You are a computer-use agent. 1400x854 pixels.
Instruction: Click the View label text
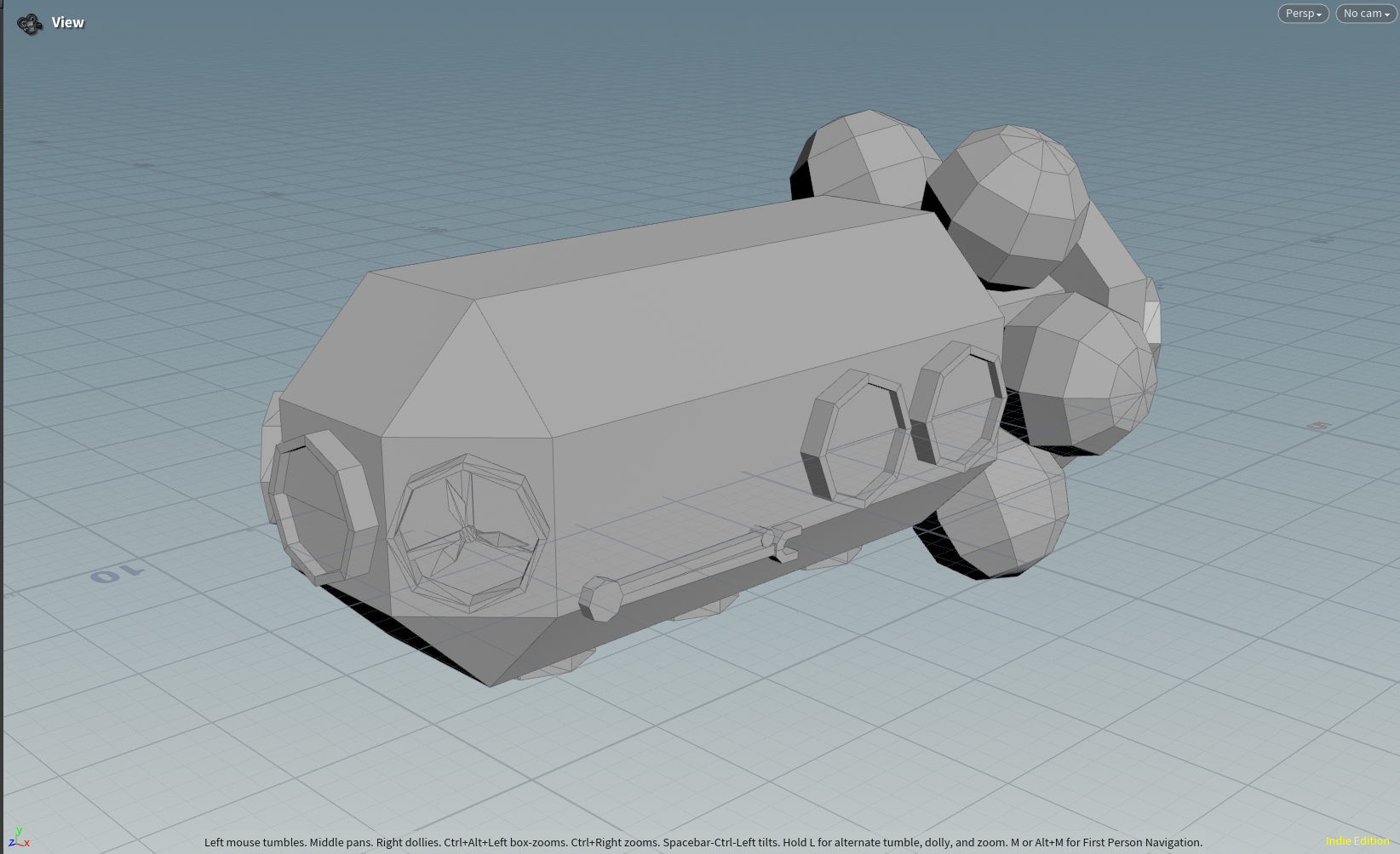coord(67,23)
